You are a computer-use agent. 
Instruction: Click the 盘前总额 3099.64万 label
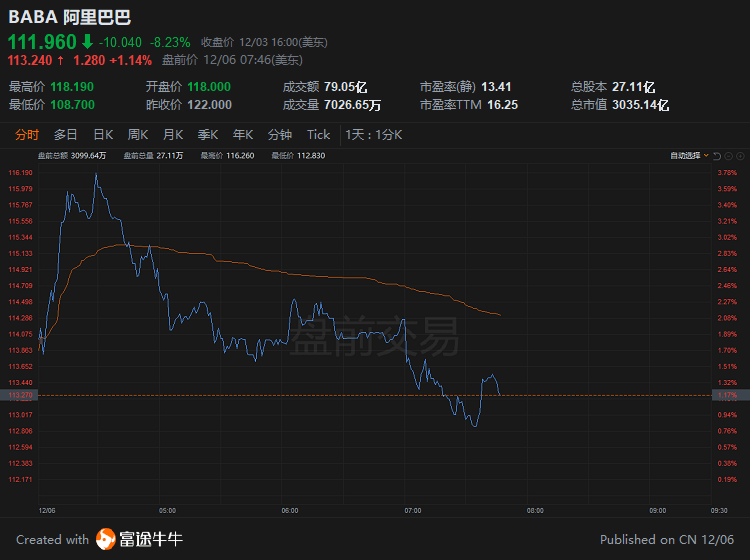[x=72, y=155]
